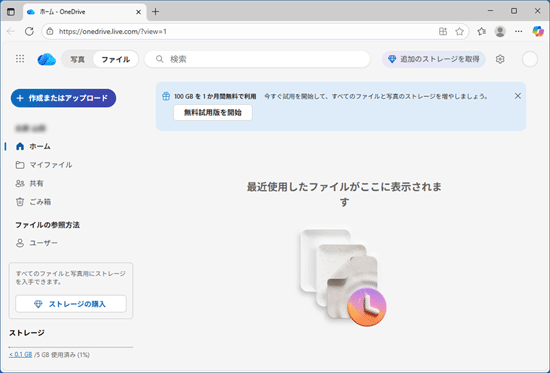Open the account profile circle

tap(530, 59)
